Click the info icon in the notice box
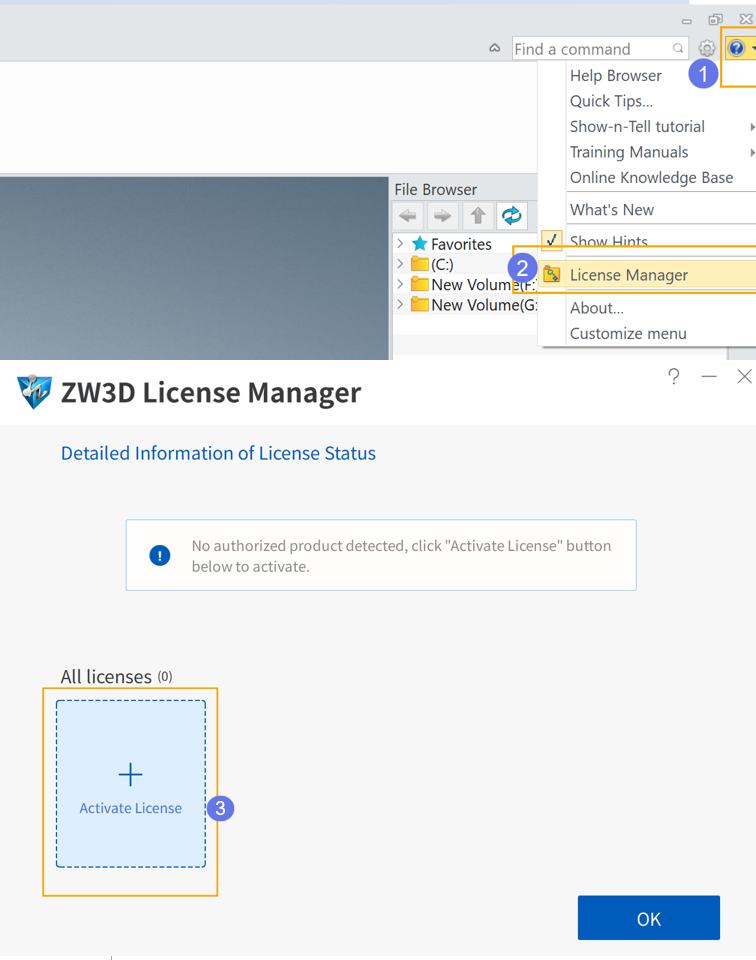 [x=160, y=555]
